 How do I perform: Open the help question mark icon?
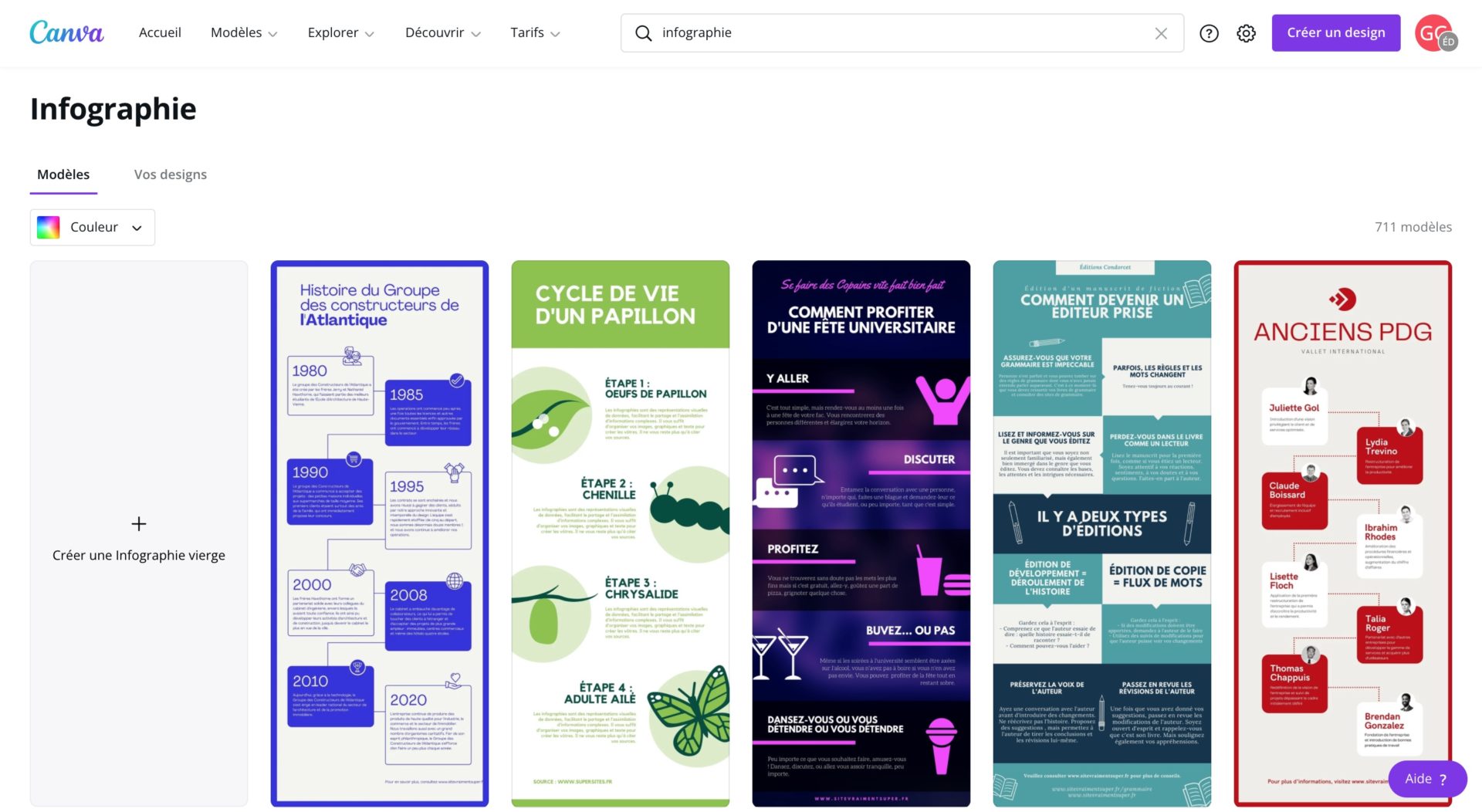point(1209,33)
